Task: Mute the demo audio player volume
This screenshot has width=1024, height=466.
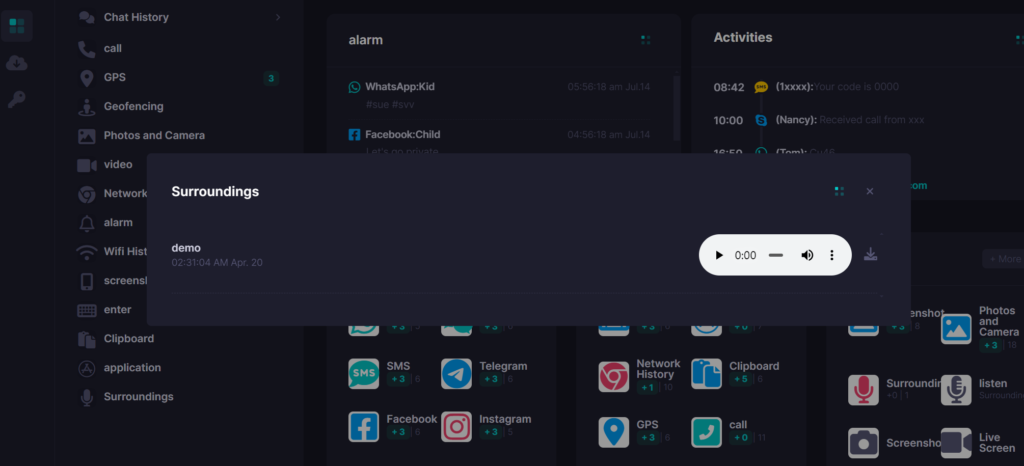Action: (807, 255)
